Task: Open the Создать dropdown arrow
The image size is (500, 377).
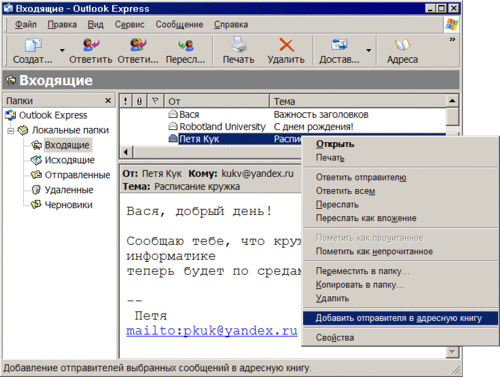Action: pos(62,50)
